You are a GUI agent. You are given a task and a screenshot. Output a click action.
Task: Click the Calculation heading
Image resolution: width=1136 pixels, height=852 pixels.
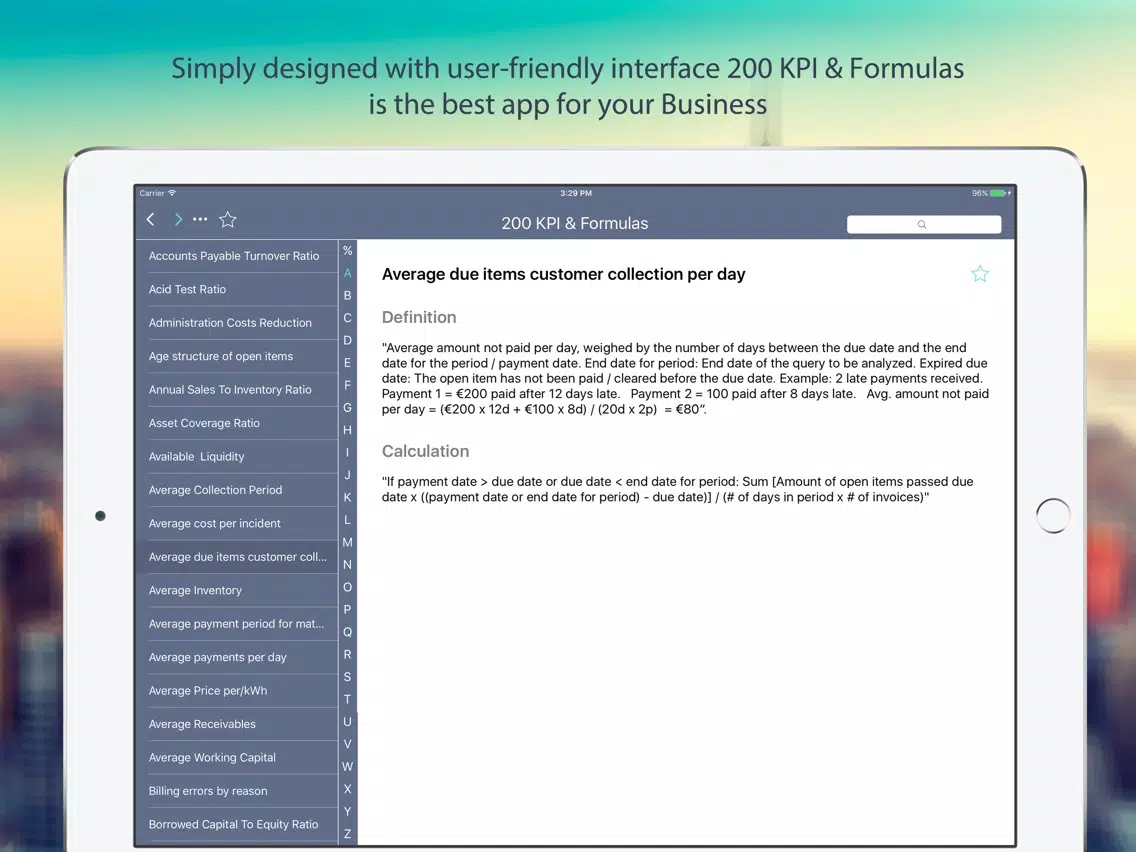(425, 451)
